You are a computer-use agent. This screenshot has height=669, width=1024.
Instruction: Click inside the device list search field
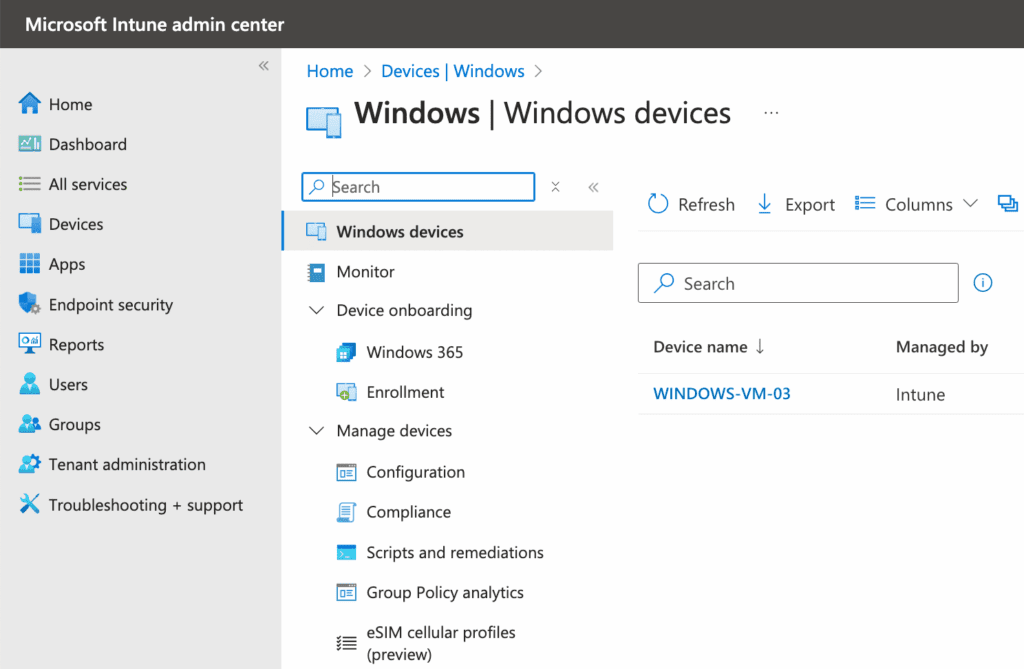(x=798, y=283)
